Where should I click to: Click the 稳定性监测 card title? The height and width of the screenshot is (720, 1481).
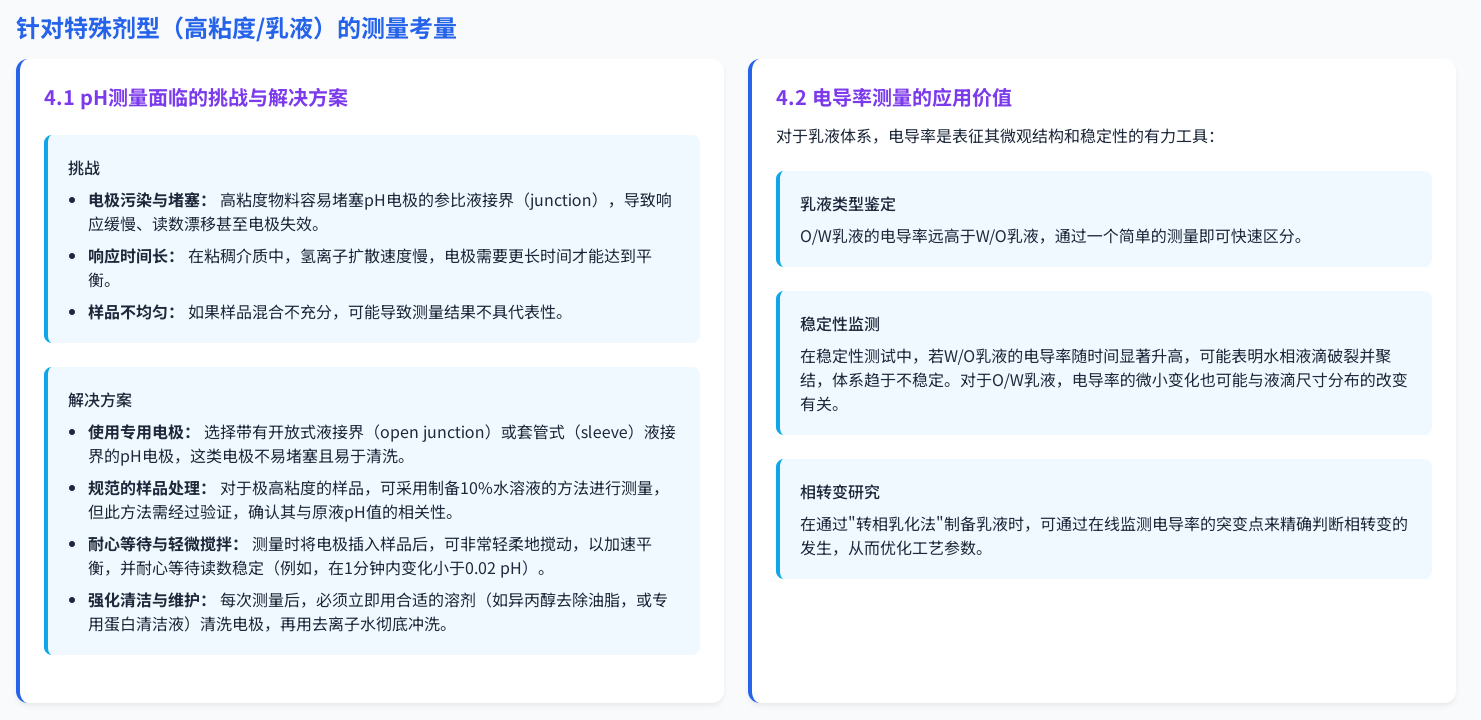tap(840, 324)
